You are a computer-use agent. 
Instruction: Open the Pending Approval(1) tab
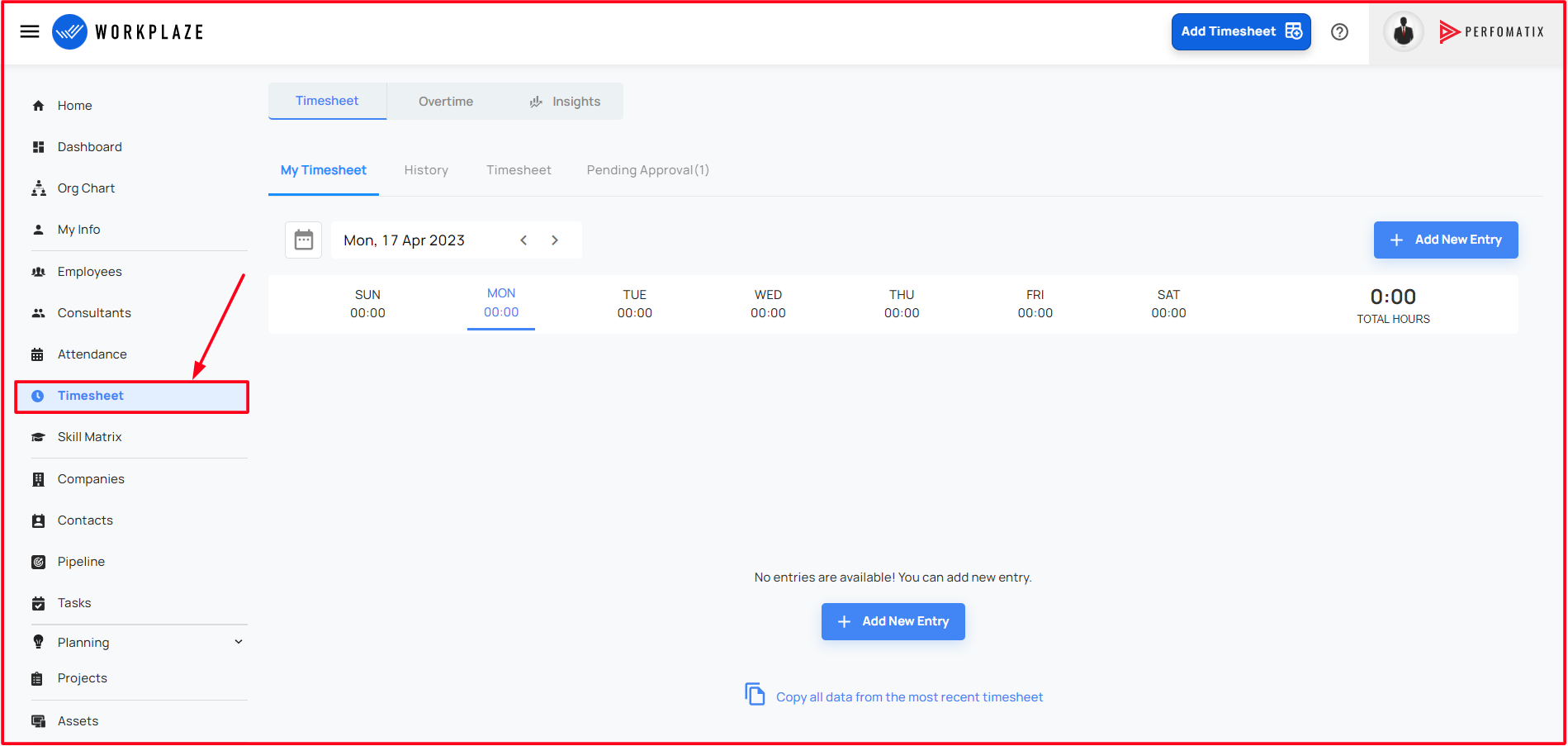click(648, 170)
